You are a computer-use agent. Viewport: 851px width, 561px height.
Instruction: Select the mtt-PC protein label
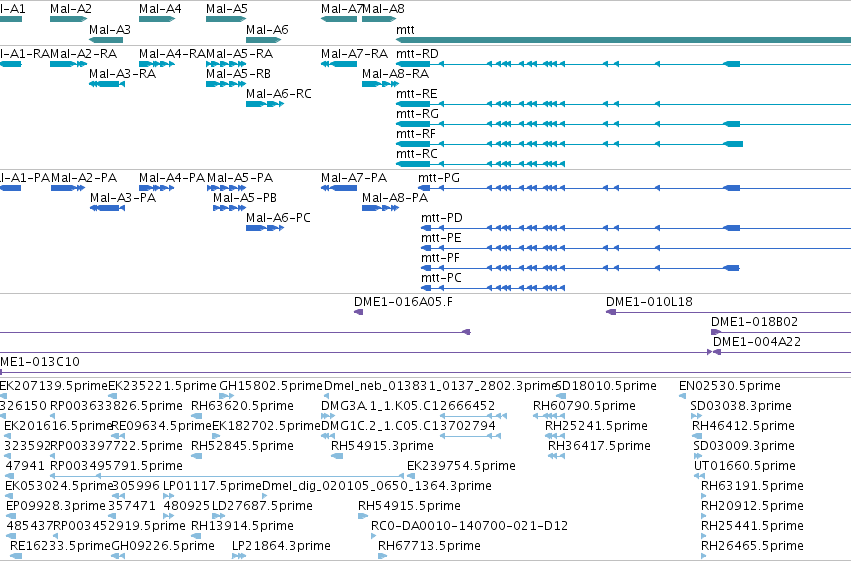pyautogui.click(x=441, y=278)
